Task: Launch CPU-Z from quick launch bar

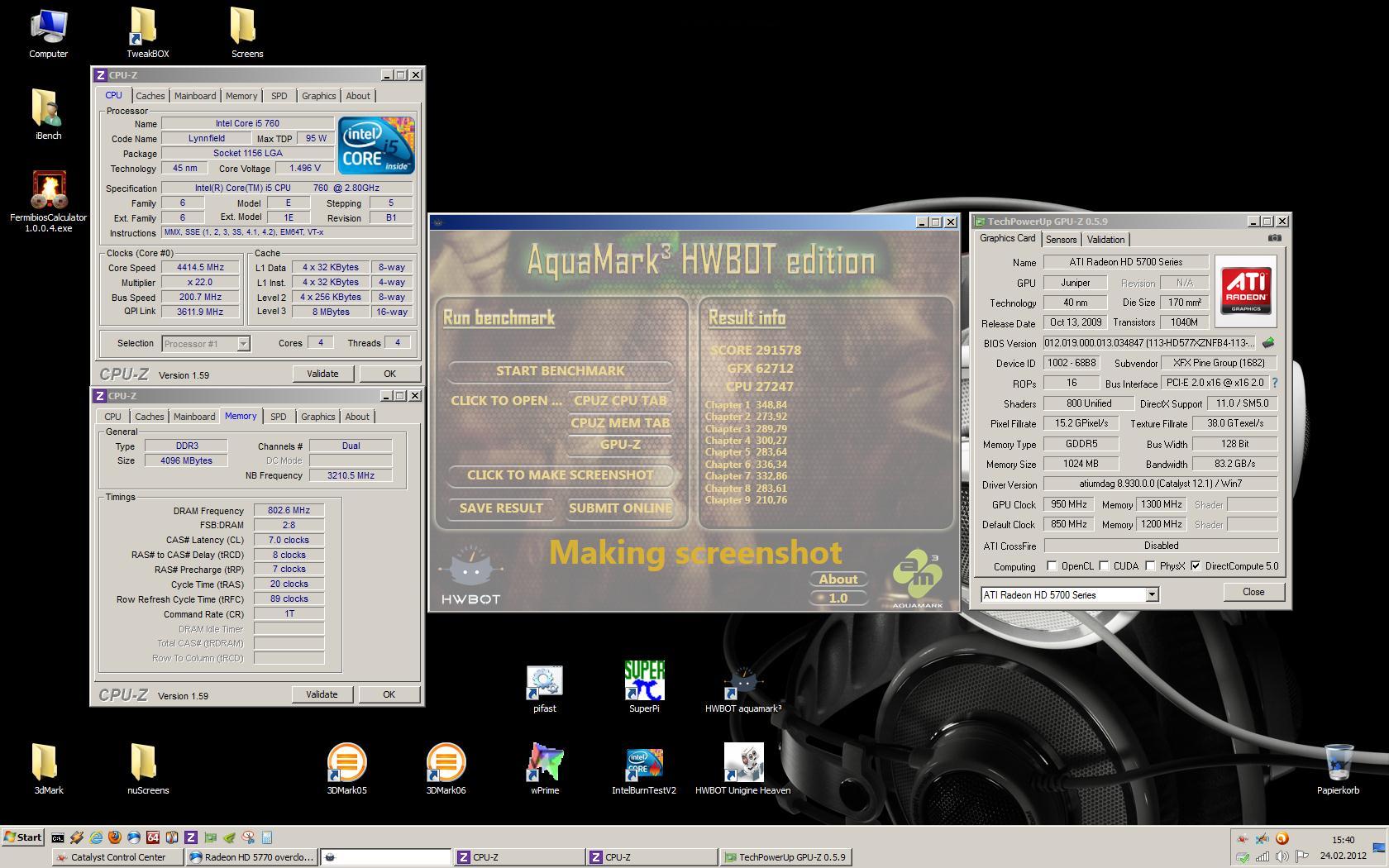Action: 191,837
